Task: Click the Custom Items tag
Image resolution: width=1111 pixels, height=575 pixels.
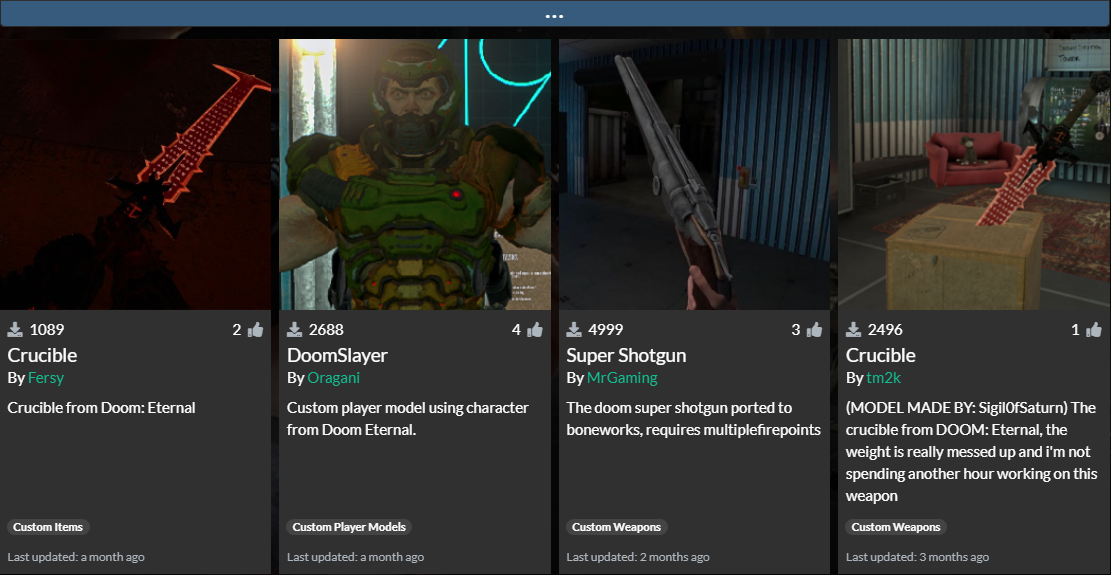Action: pos(48,527)
